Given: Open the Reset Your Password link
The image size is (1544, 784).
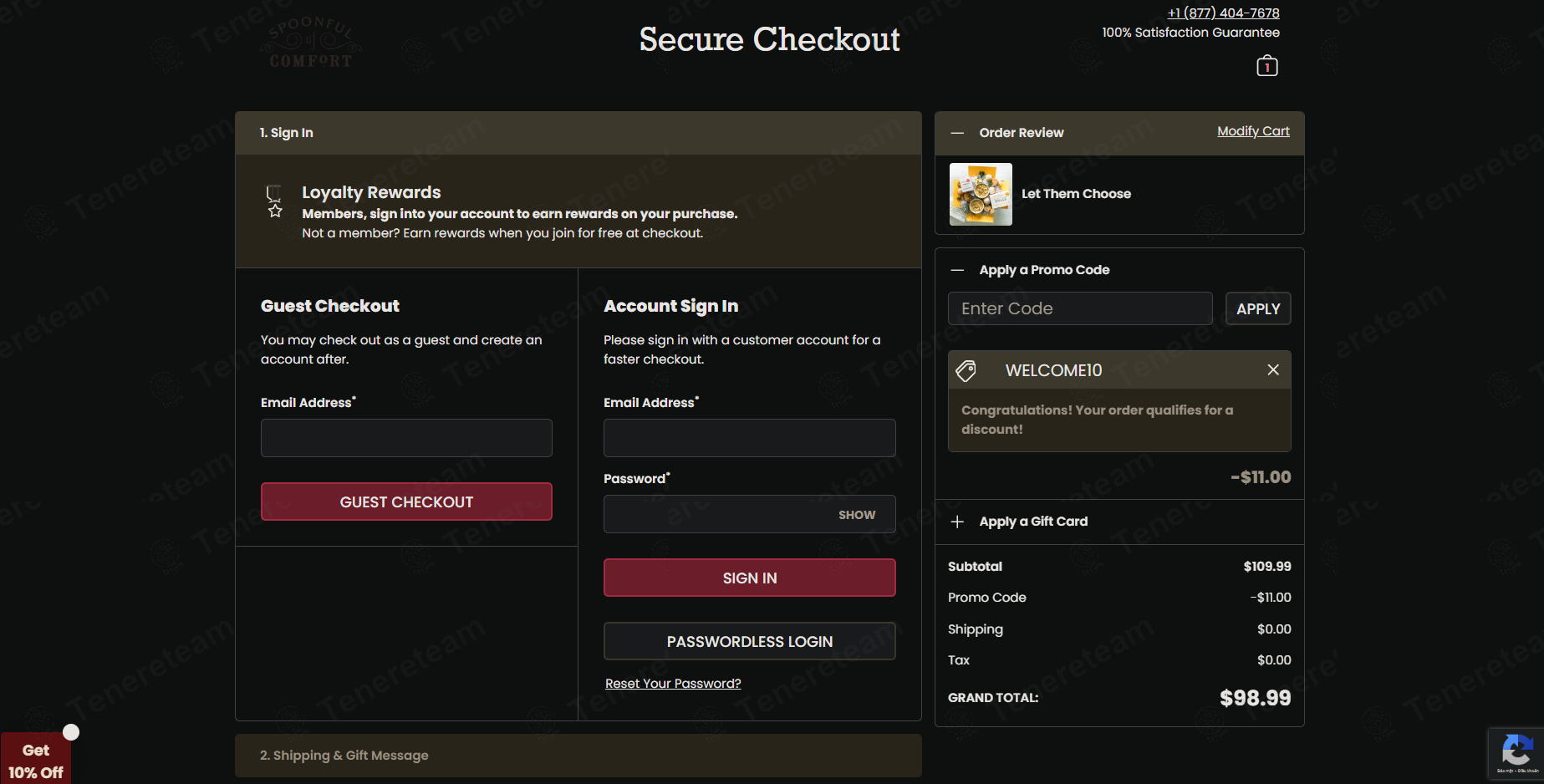Looking at the screenshot, I should pos(673,684).
